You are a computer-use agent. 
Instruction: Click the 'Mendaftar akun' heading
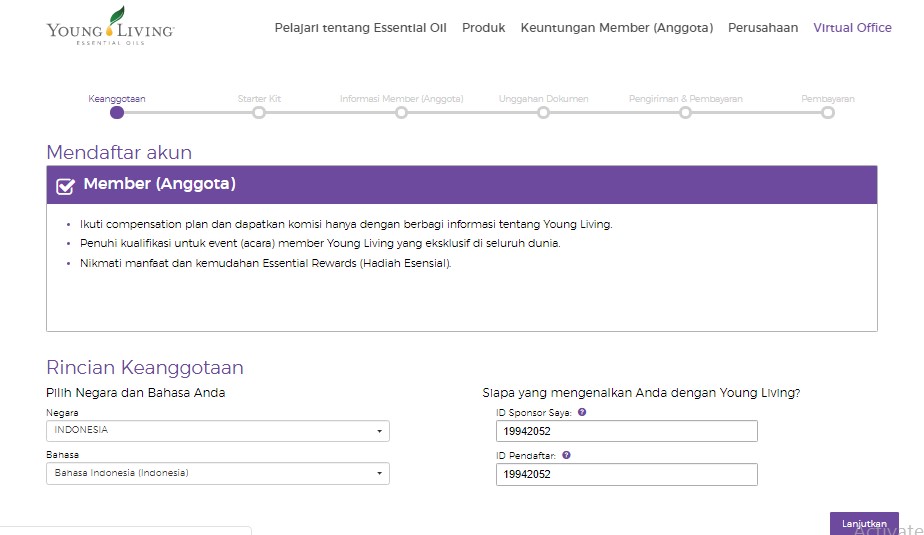point(119,153)
